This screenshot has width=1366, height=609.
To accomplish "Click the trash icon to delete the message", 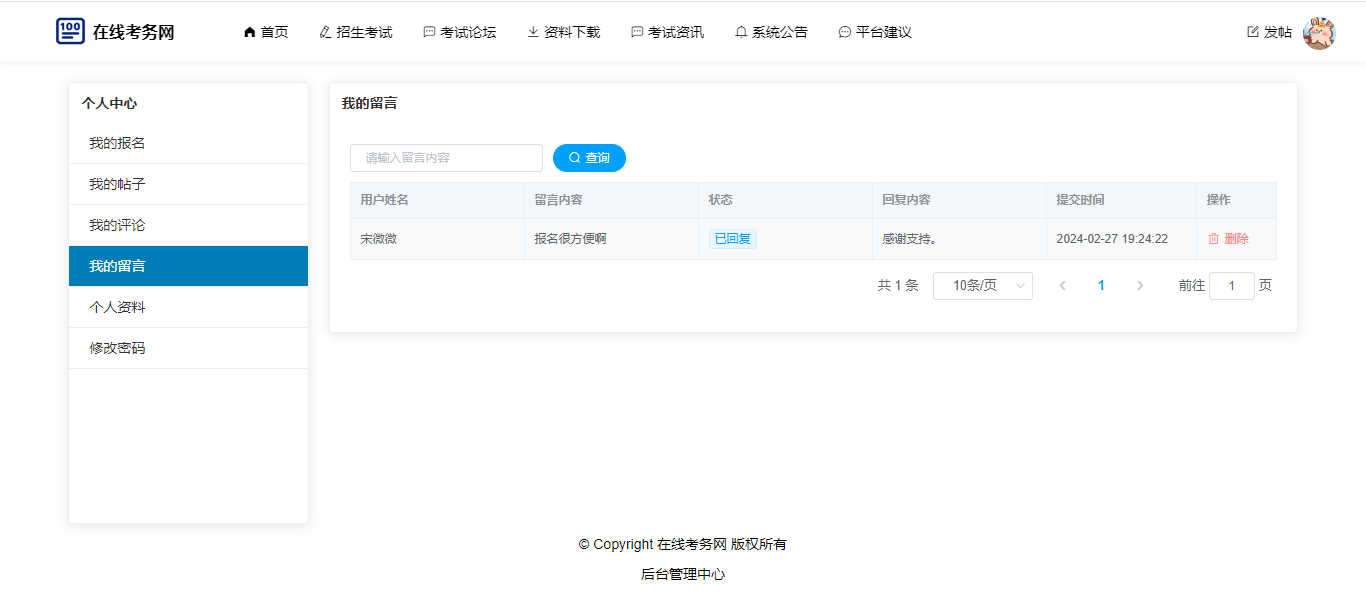I will click(1214, 239).
